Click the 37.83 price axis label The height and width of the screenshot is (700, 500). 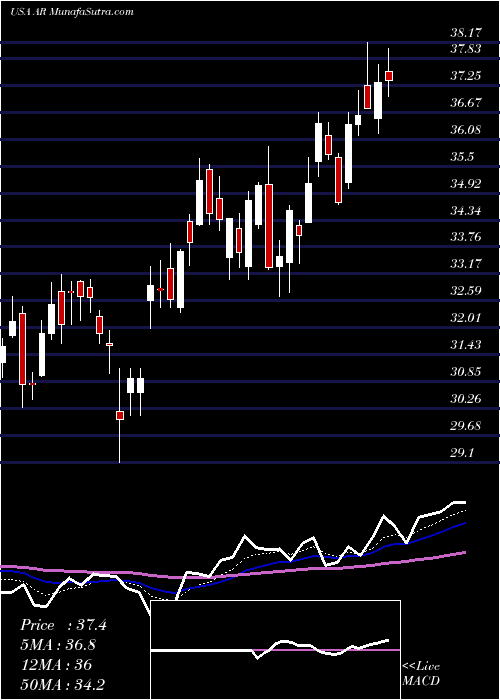tap(466, 49)
